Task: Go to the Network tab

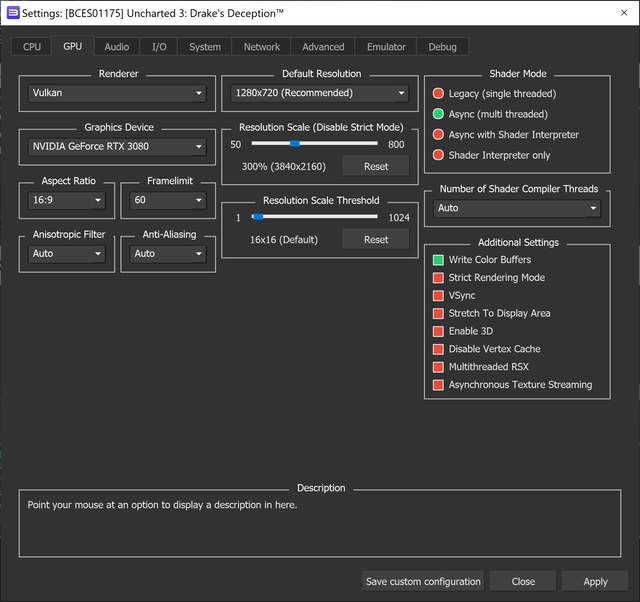Action: [x=262, y=47]
